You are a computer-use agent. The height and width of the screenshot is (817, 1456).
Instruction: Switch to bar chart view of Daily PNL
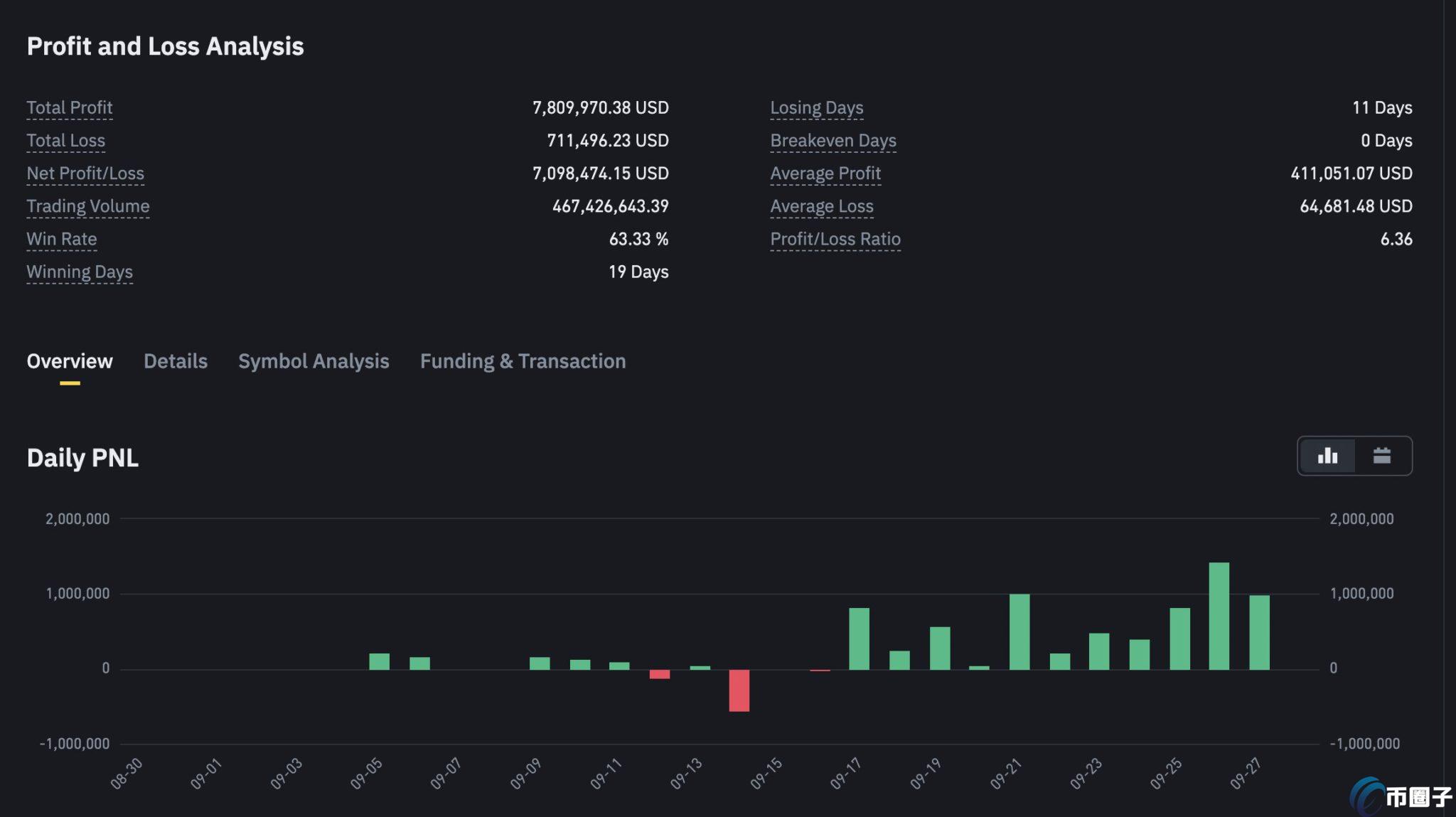point(1327,456)
